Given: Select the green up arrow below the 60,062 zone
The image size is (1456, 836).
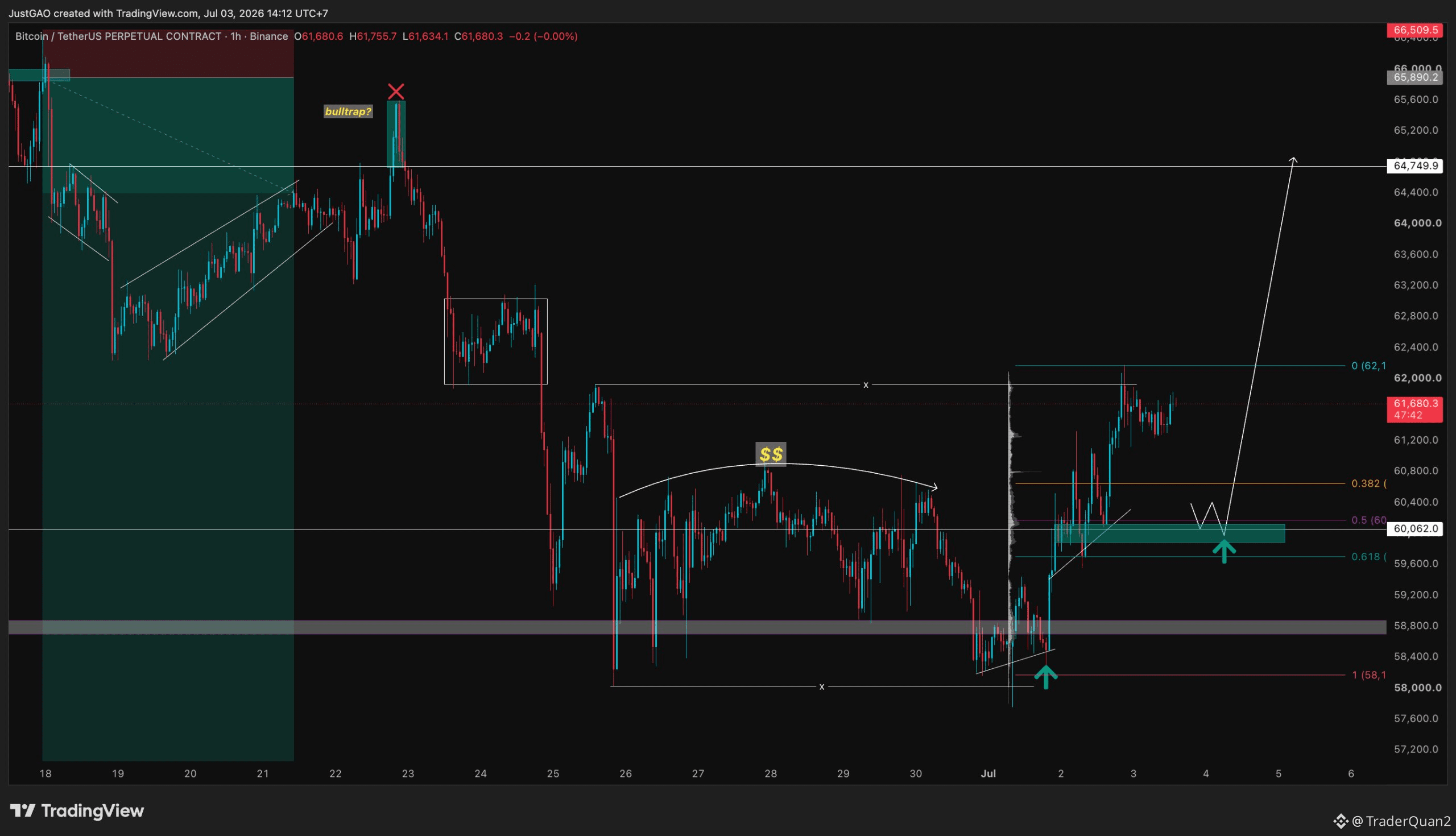Looking at the screenshot, I should (1223, 551).
